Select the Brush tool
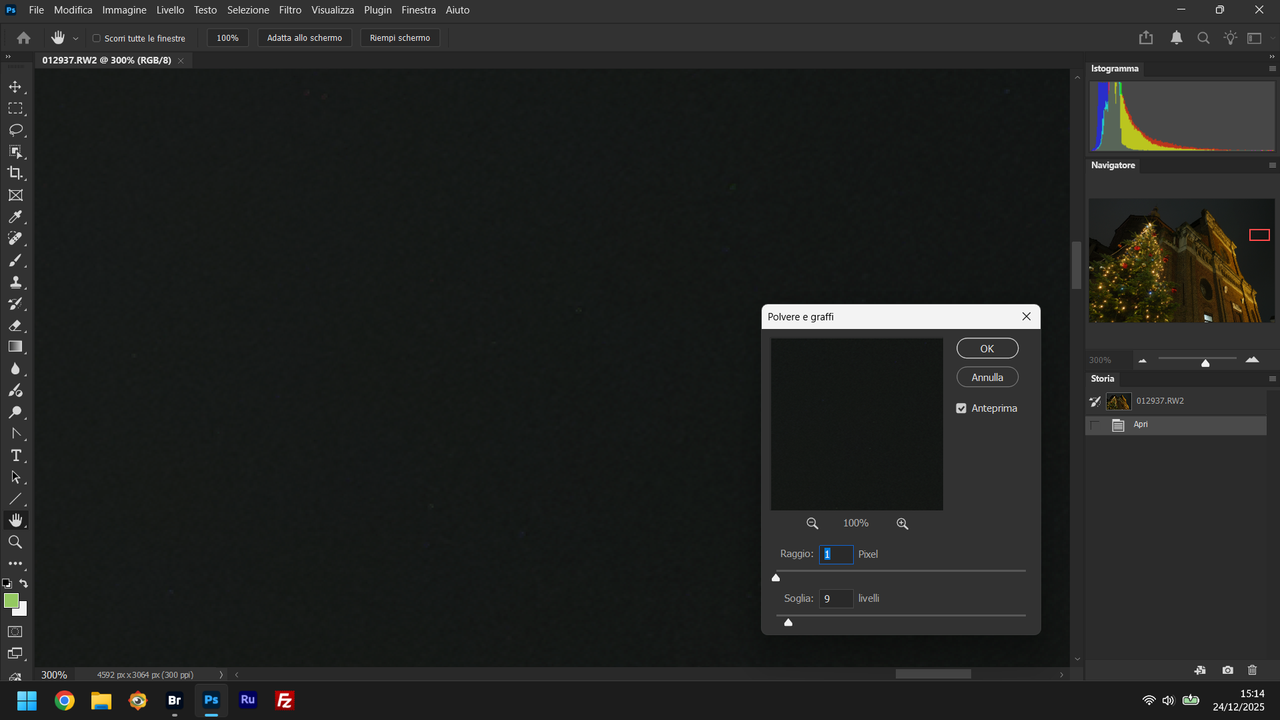The width and height of the screenshot is (1280, 720). 15,260
